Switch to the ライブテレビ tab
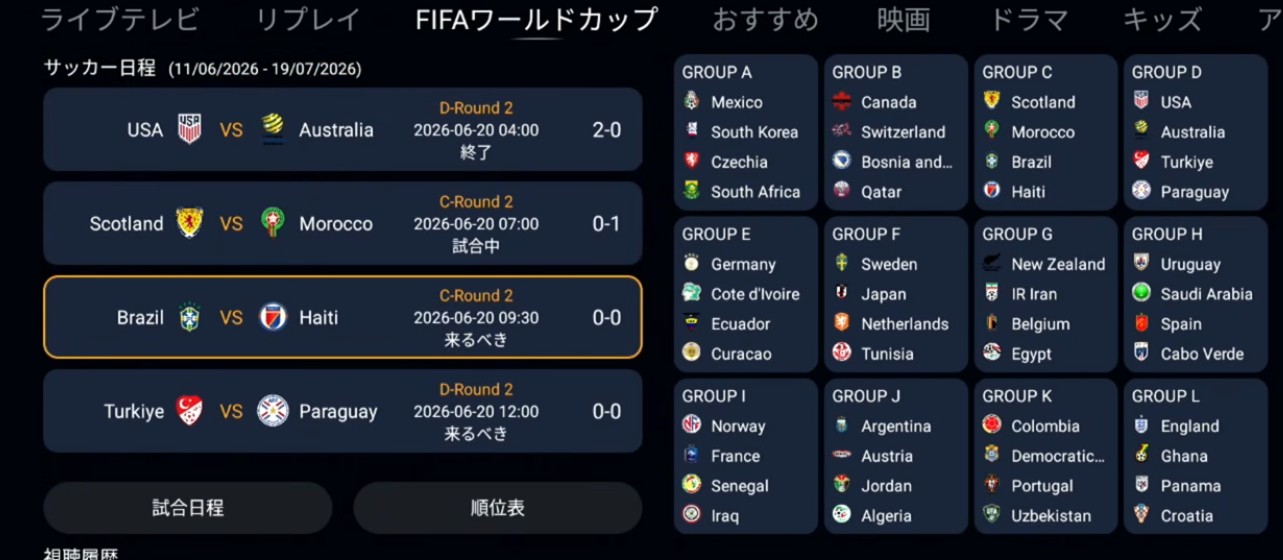 pyautogui.click(x=120, y=19)
